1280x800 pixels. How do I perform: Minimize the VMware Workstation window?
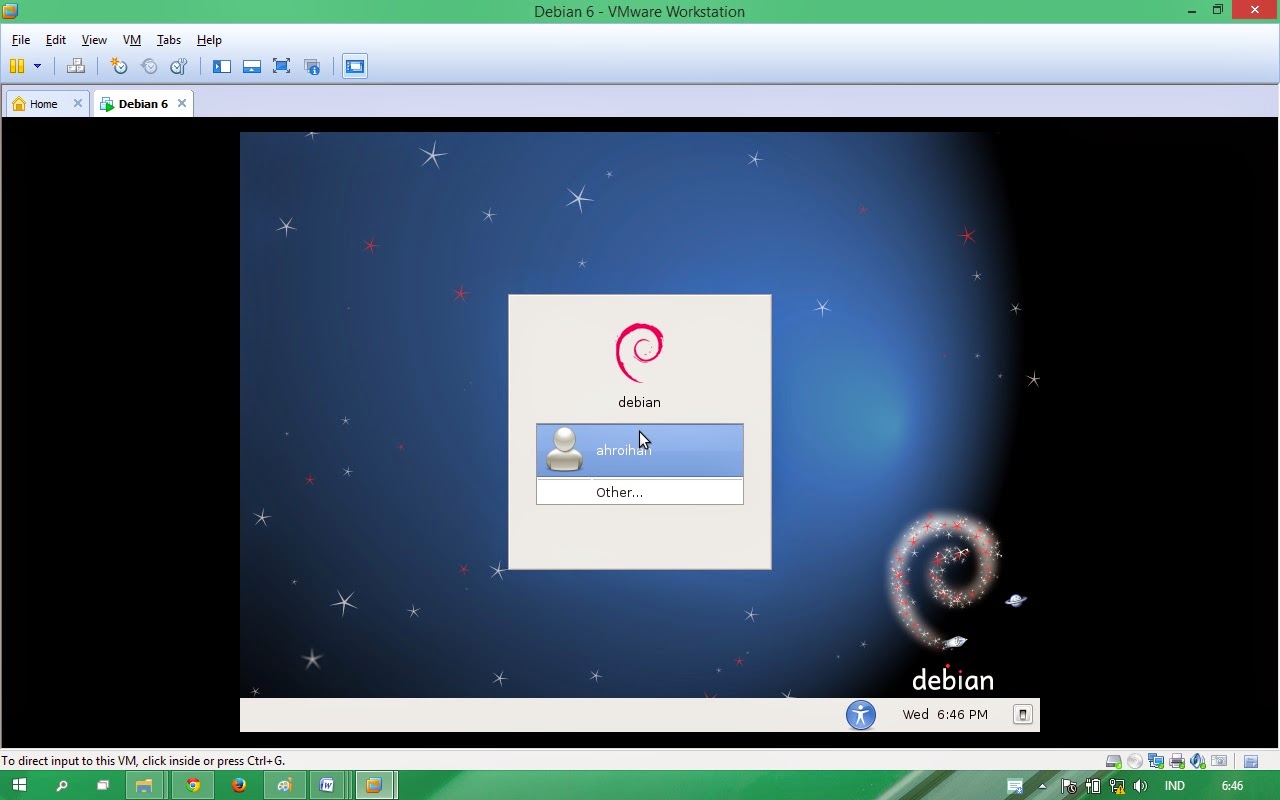1192,11
